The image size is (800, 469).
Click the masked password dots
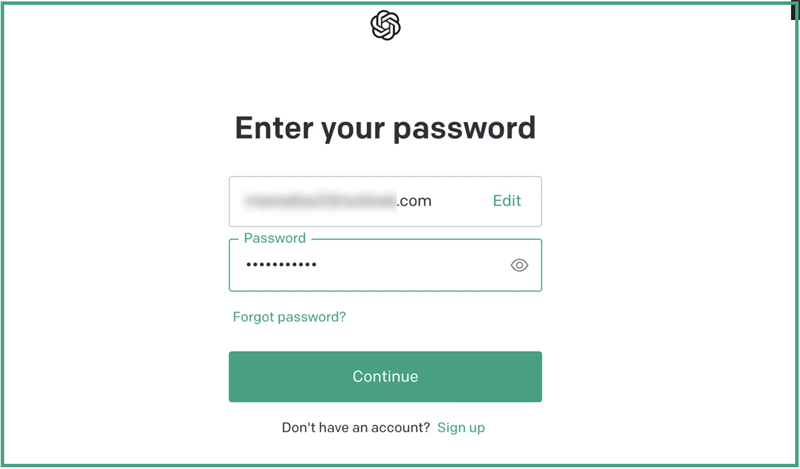pyautogui.click(x=281, y=265)
